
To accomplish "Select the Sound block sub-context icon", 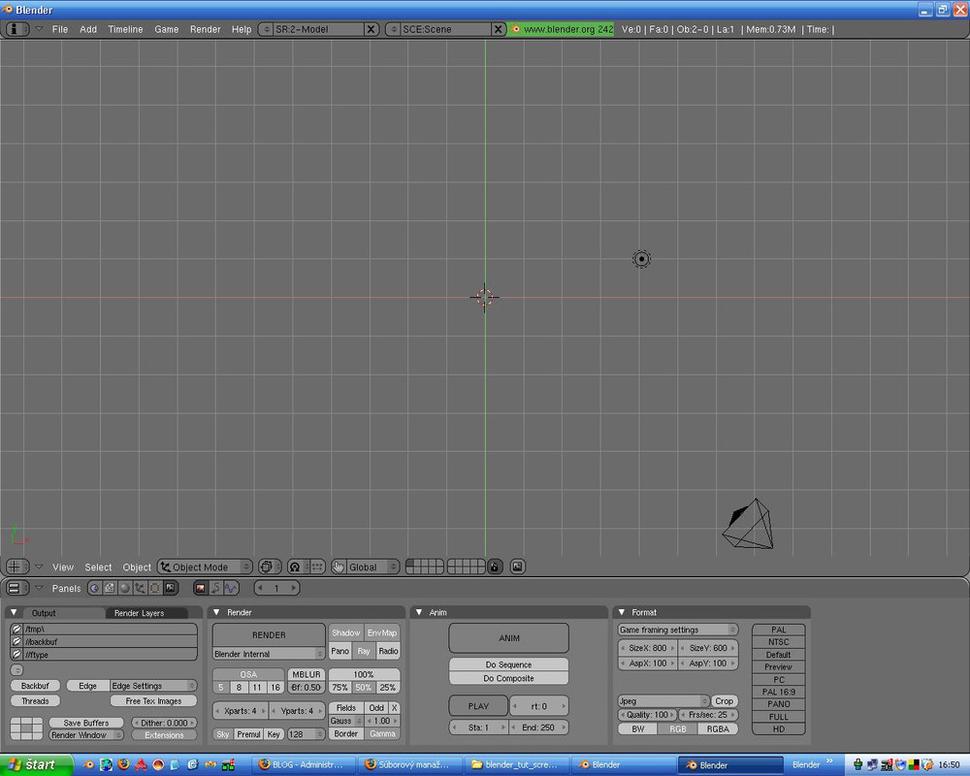I will (231, 588).
